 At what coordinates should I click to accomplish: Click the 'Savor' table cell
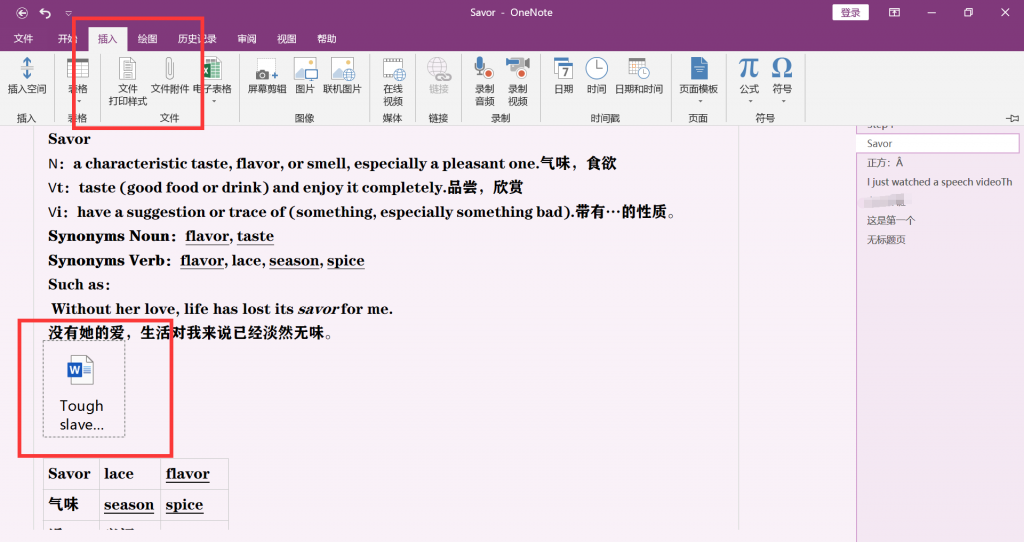pos(69,474)
